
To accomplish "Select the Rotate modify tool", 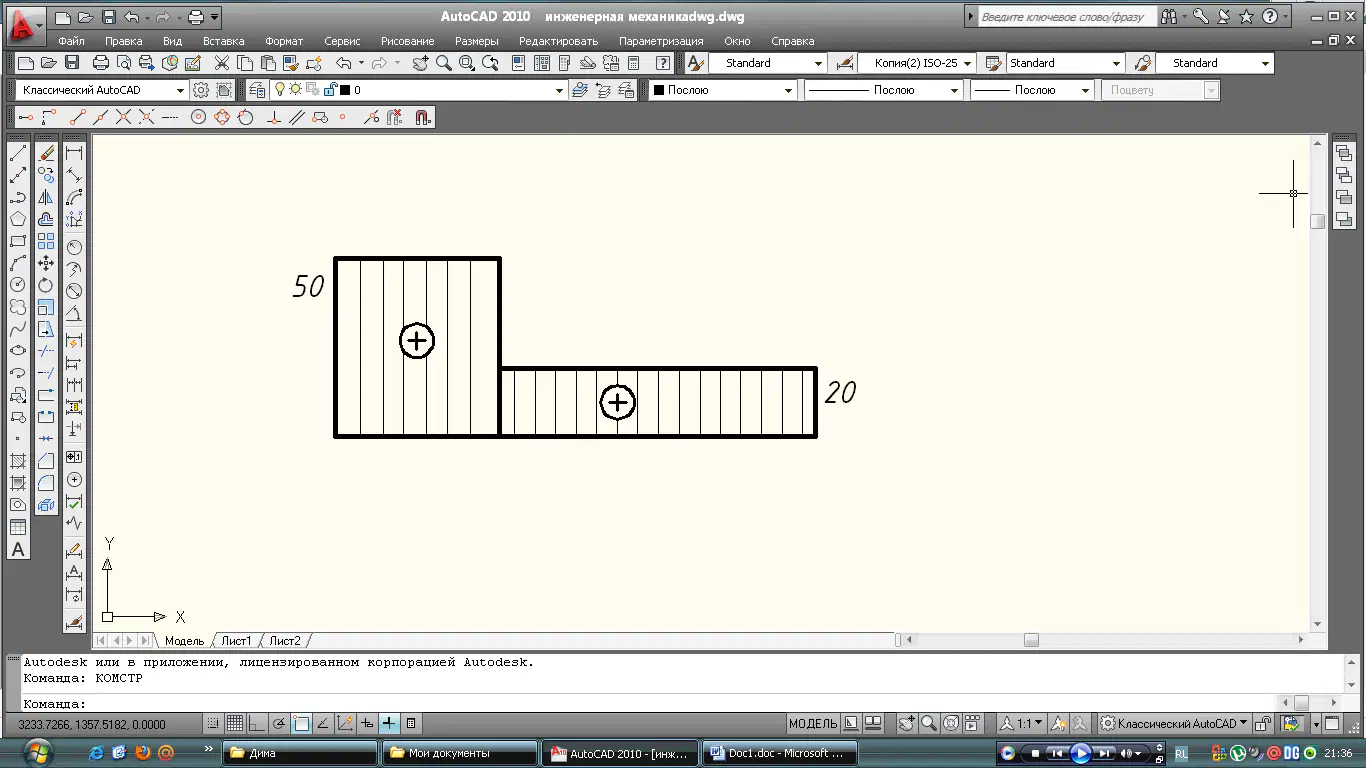I will point(46,285).
